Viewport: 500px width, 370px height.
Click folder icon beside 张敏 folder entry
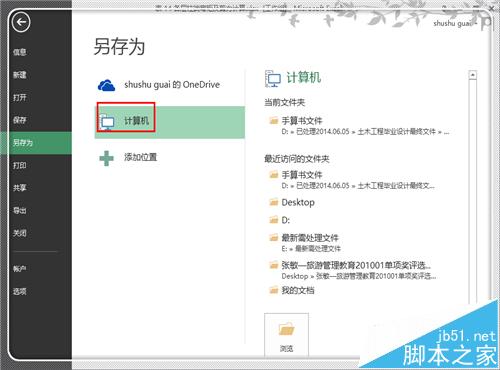274,265
